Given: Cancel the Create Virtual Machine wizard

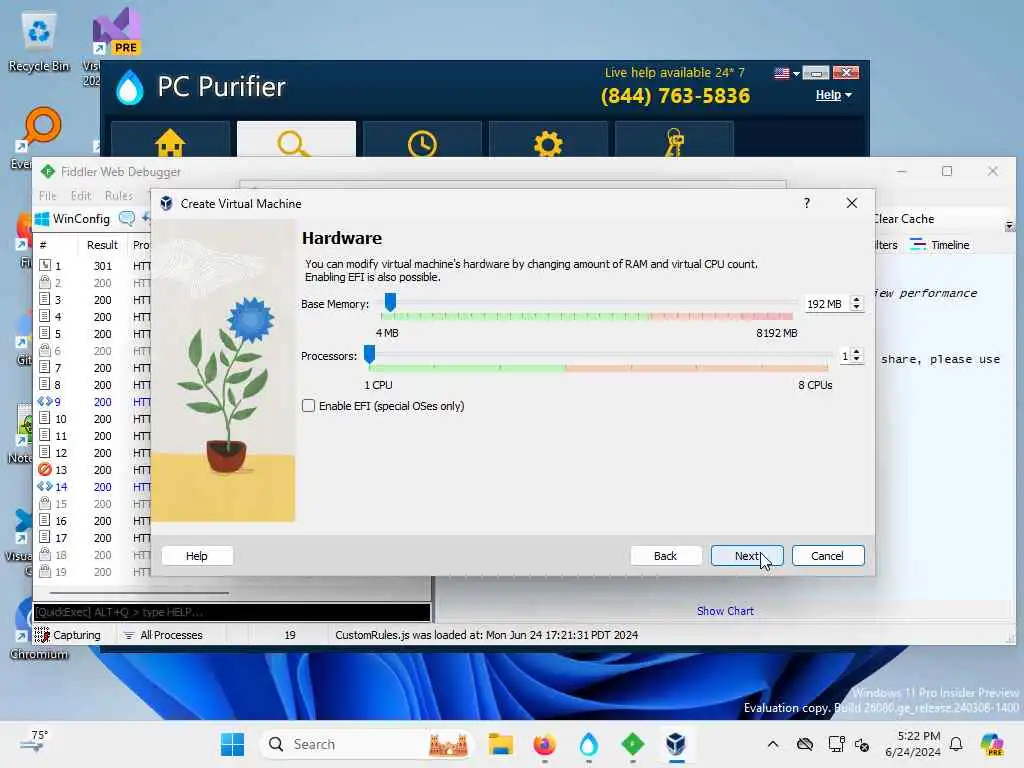Looking at the screenshot, I should [x=827, y=556].
